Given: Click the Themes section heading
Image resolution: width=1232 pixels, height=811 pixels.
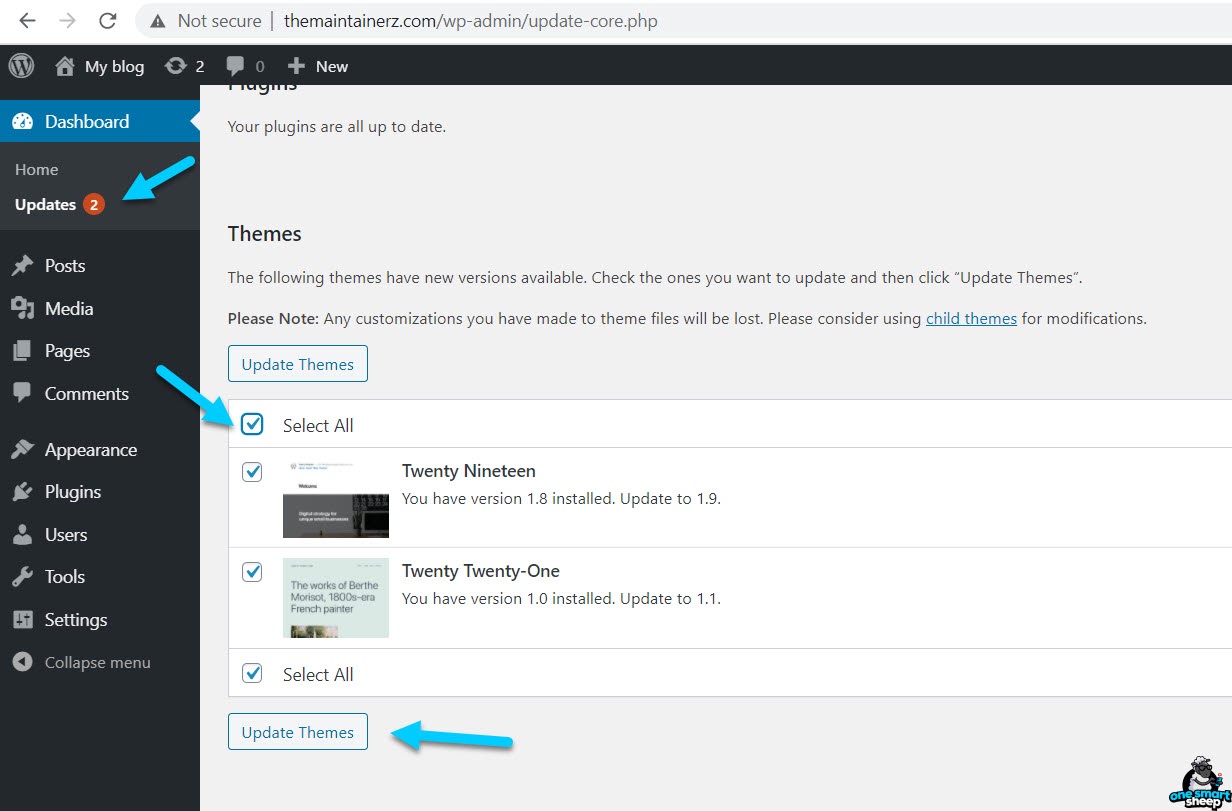Looking at the screenshot, I should tap(265, 234).
